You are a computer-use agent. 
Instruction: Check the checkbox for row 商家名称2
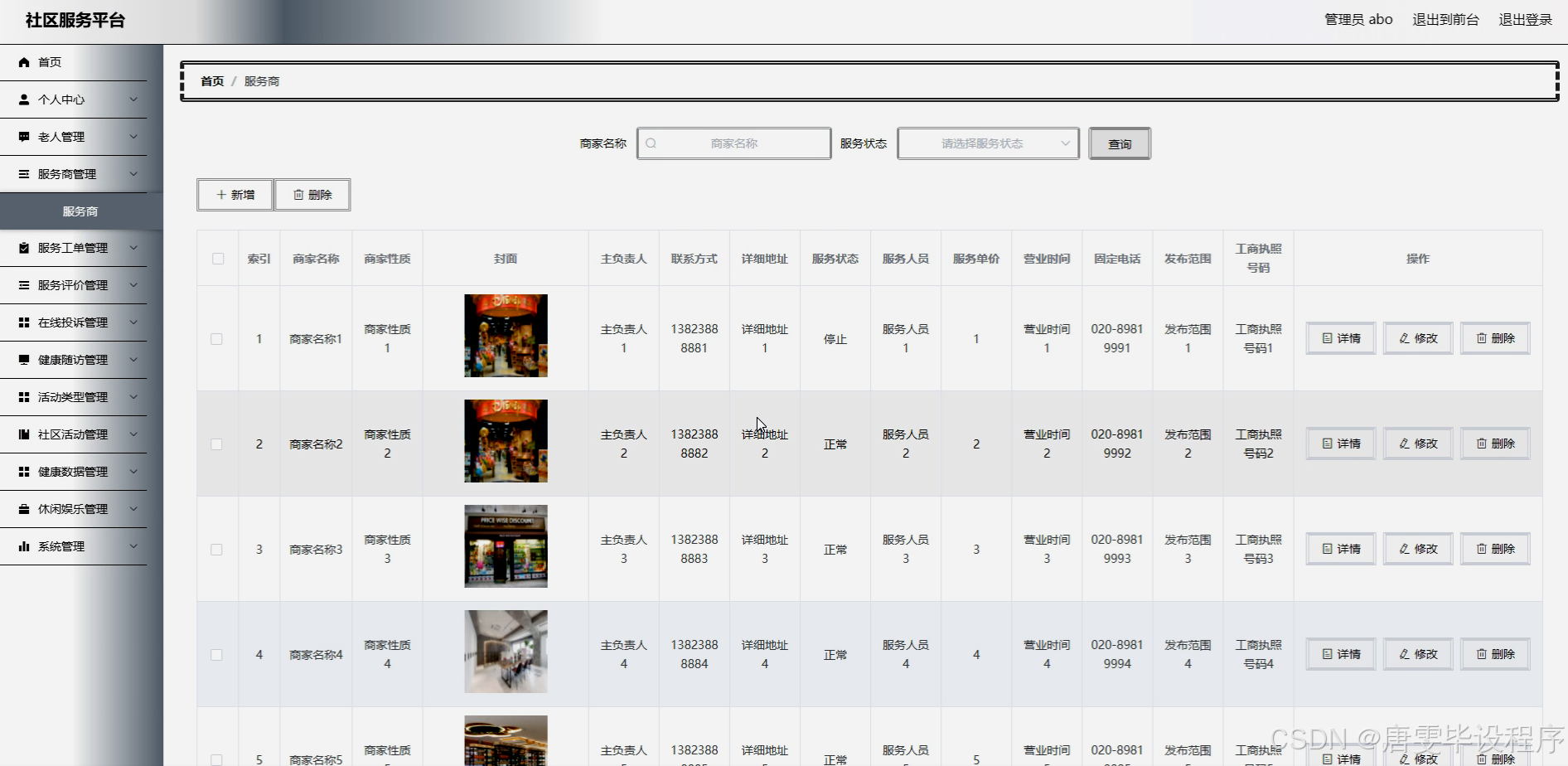(x=216, y=444)
